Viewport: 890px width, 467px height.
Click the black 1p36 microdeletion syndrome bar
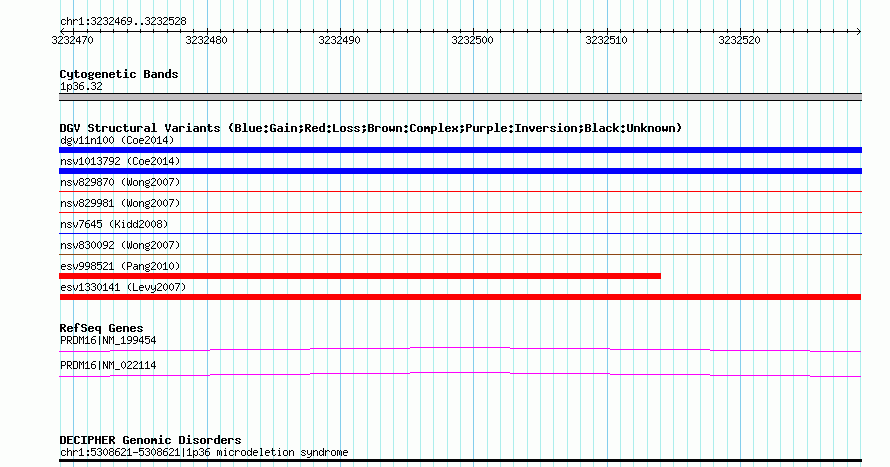pos(460,461)
